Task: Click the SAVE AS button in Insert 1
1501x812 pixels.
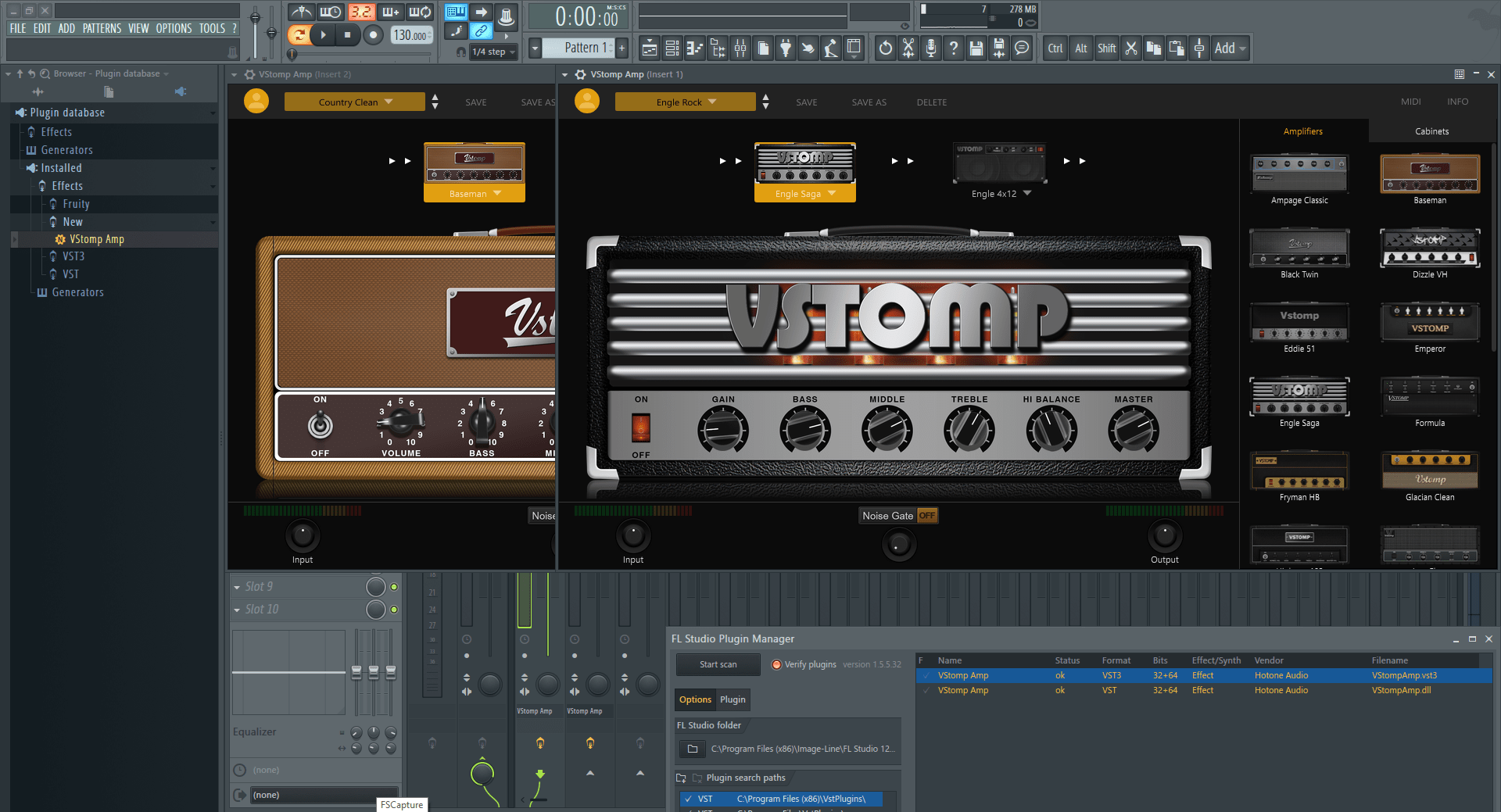Action: click(869, 102)
